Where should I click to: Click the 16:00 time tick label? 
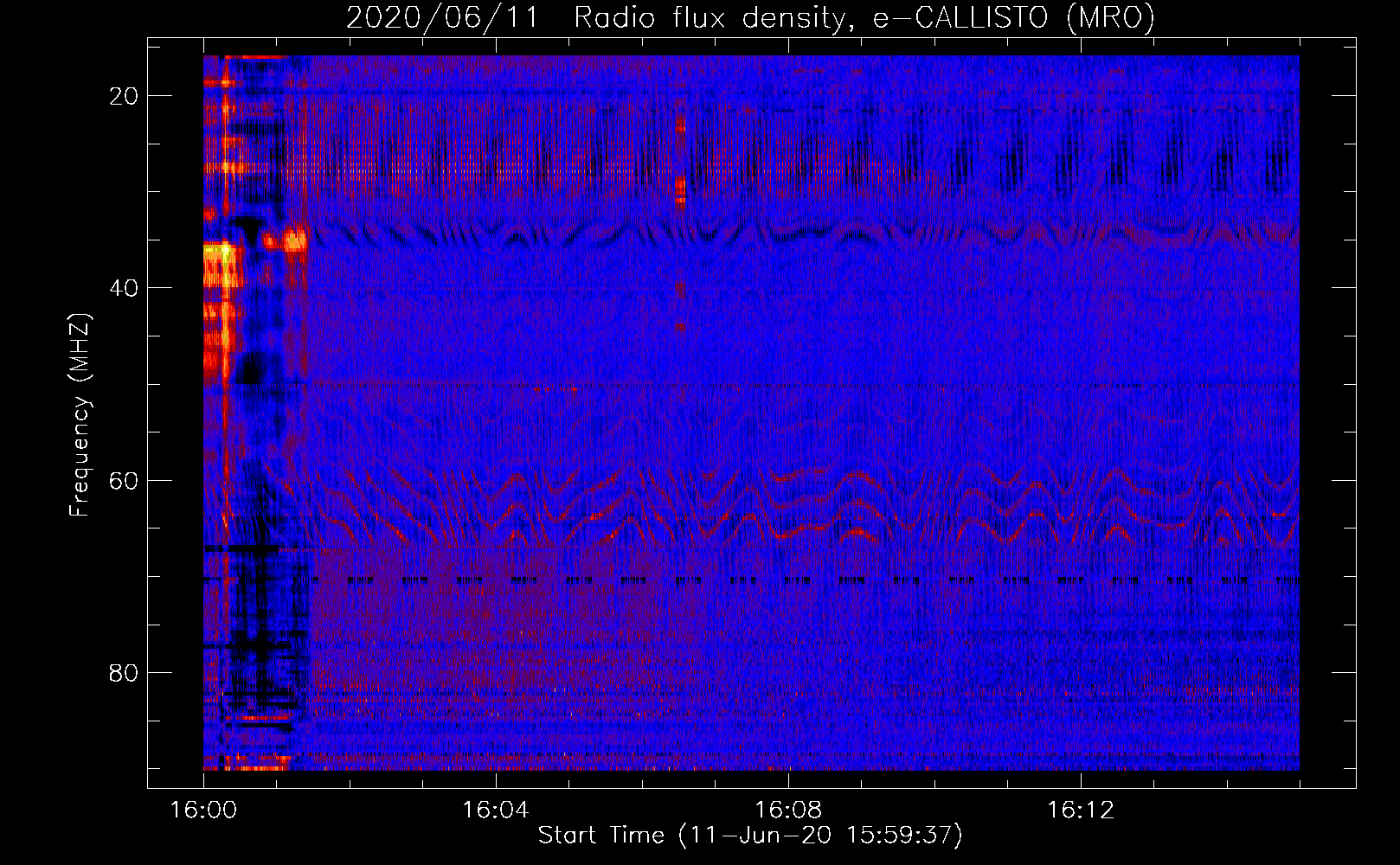[x=203, y=810]
